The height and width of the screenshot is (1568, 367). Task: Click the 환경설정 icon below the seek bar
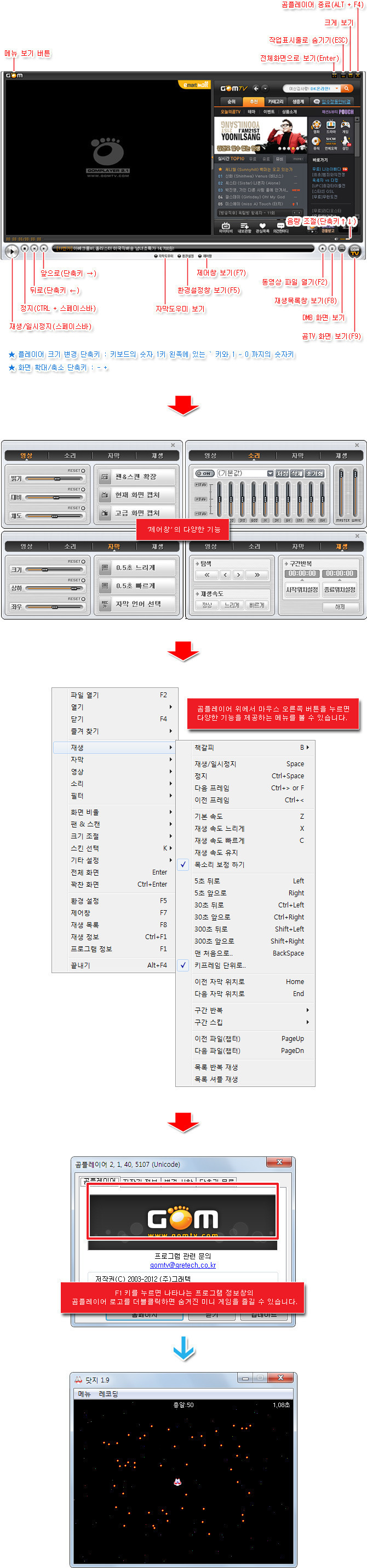(186, 256)
